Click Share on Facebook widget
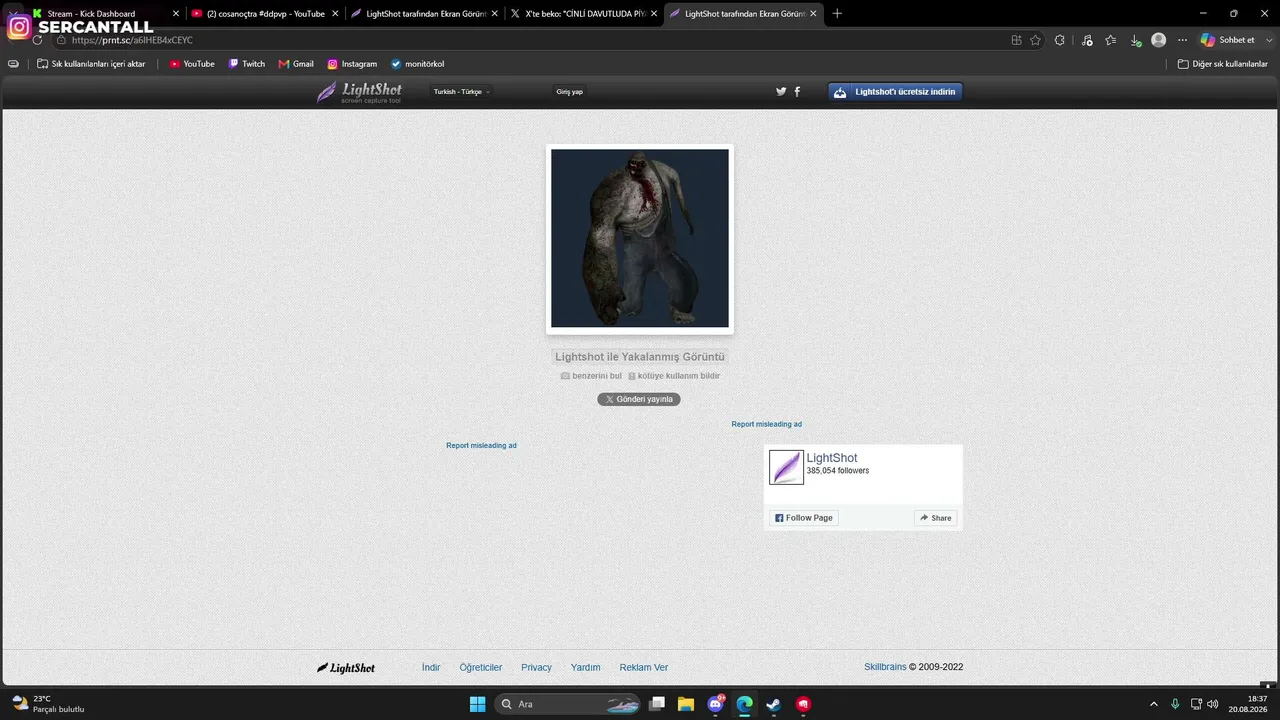 (x=936, y=518)
